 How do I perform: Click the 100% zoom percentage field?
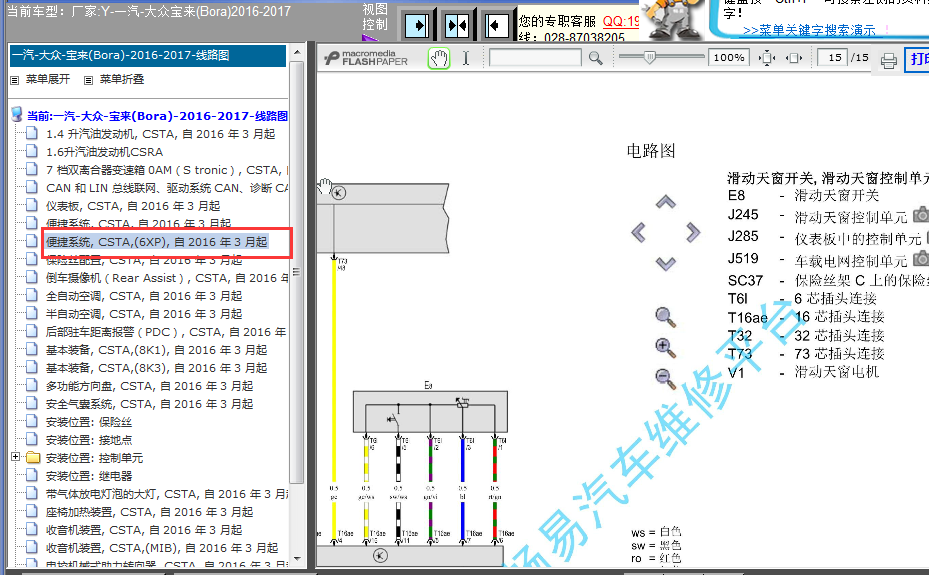729,57
